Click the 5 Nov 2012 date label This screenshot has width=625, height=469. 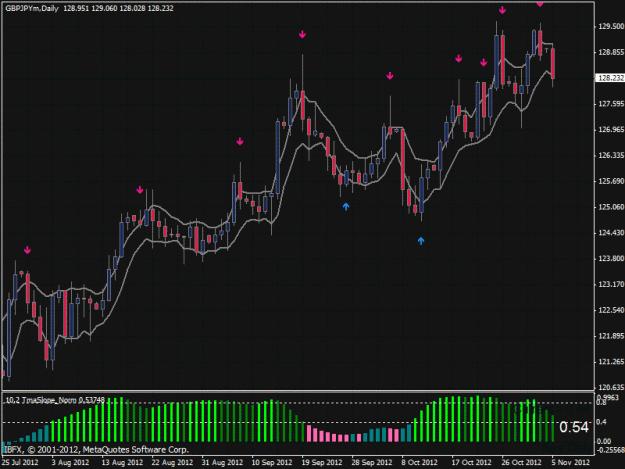[570, 463]
